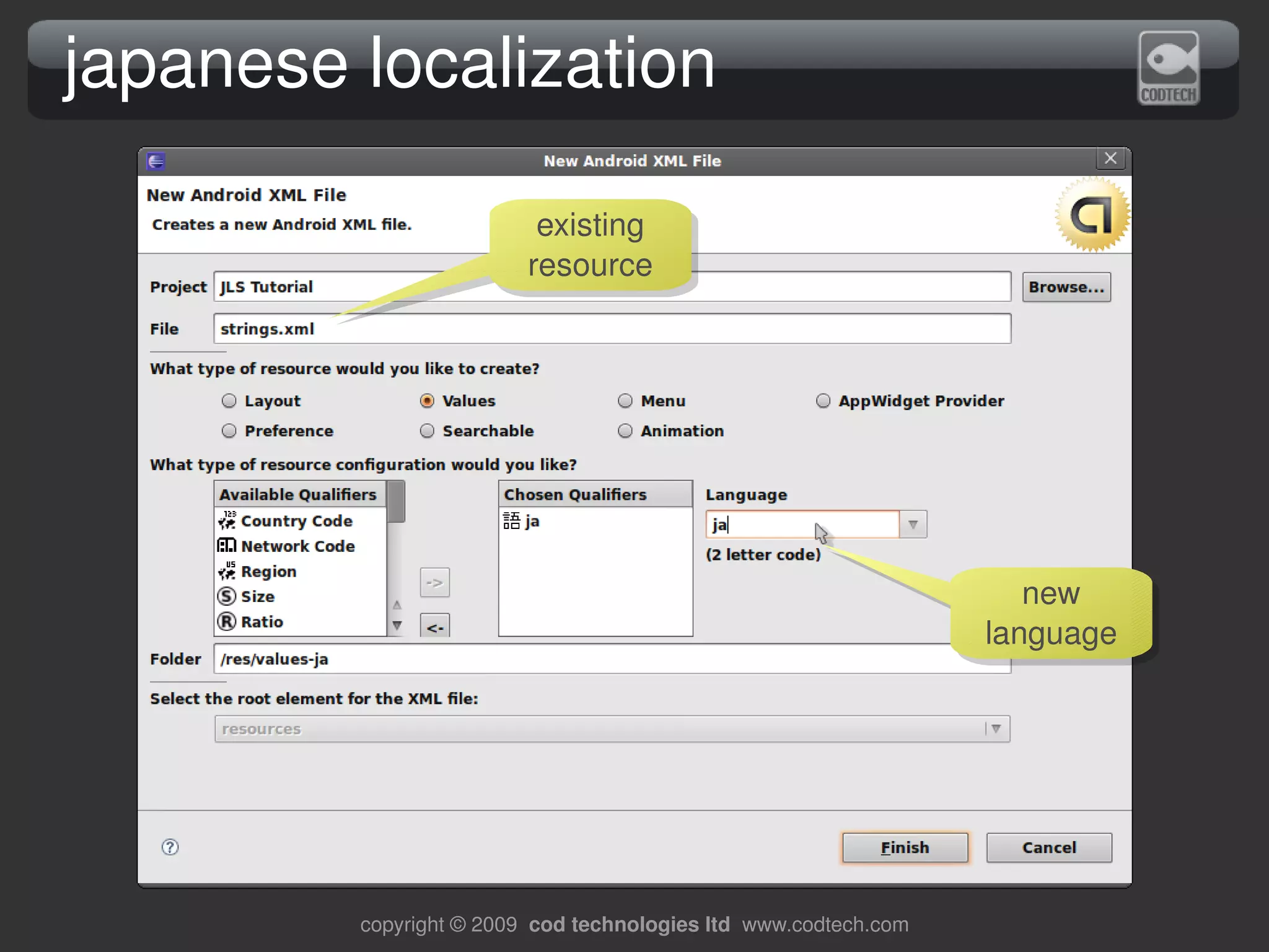Click the Cancel button

1049,847
